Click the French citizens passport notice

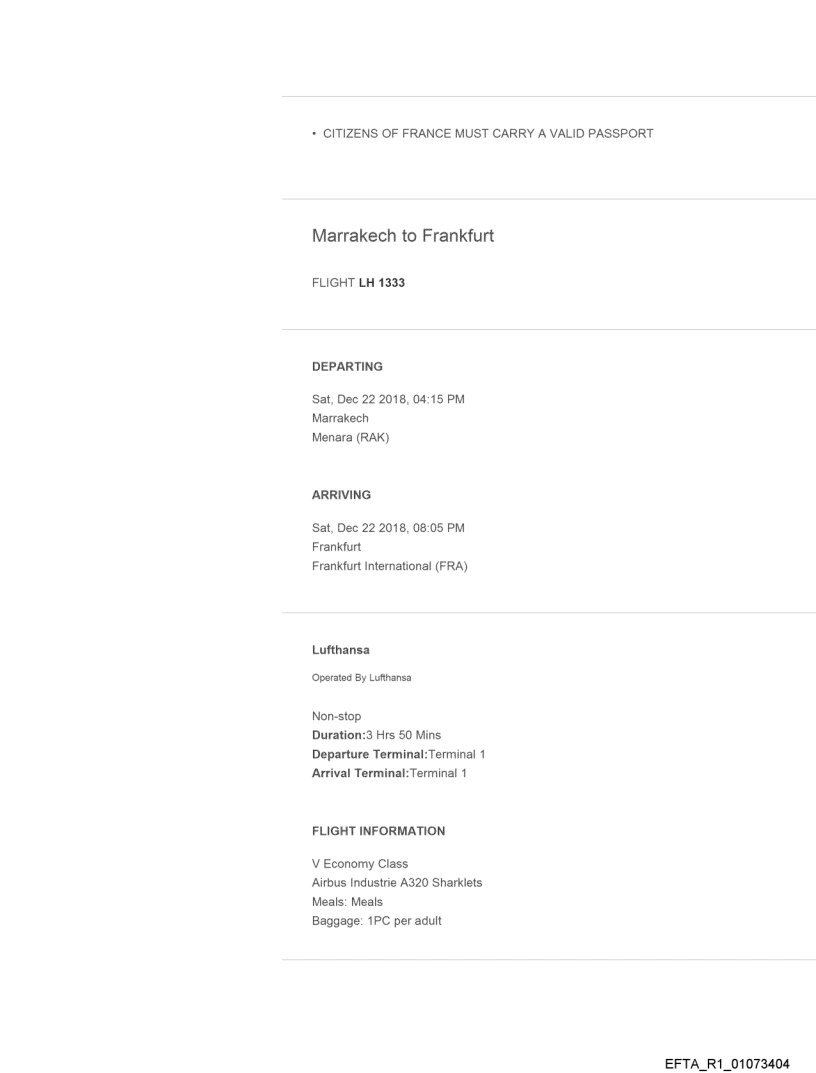tap(483, 133)
